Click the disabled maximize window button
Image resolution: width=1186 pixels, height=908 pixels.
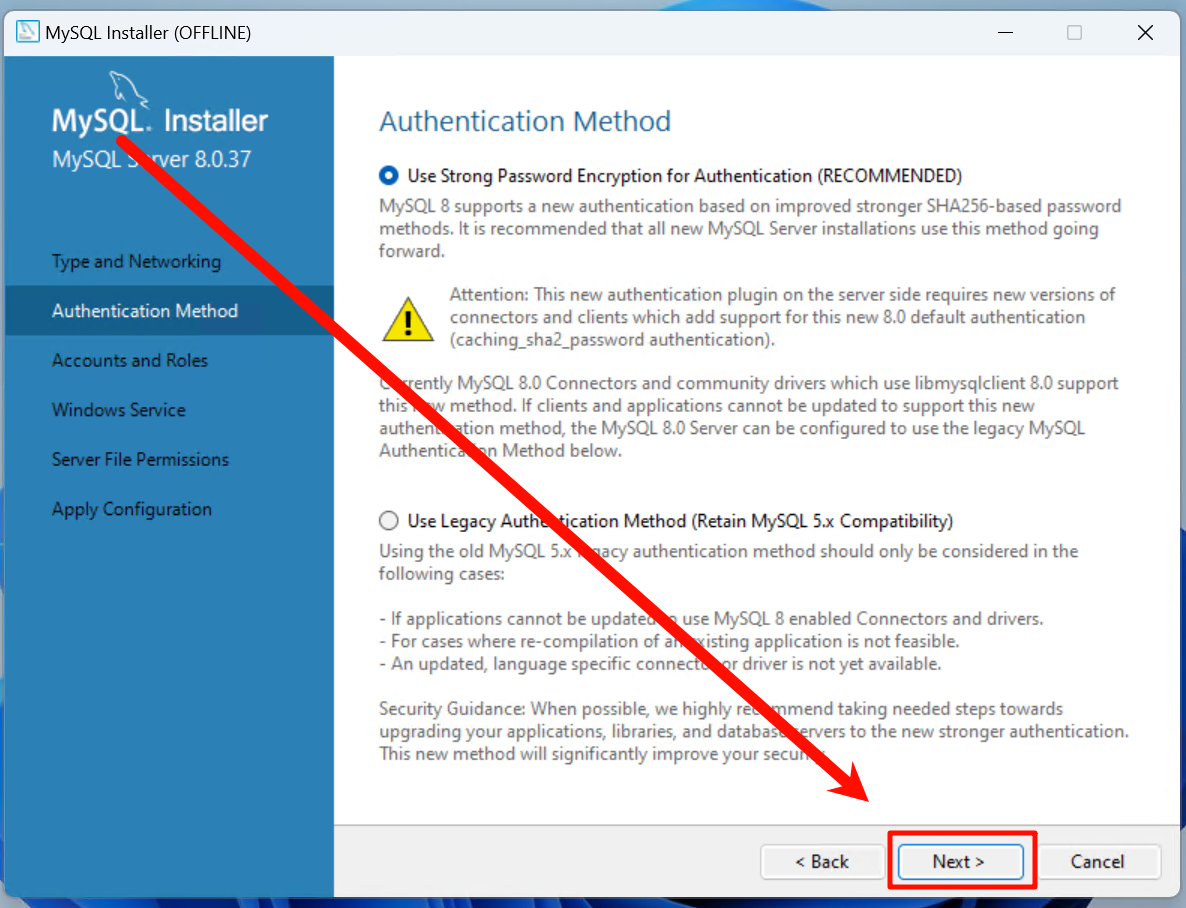pyautogui.click(x=1074, y=33)
